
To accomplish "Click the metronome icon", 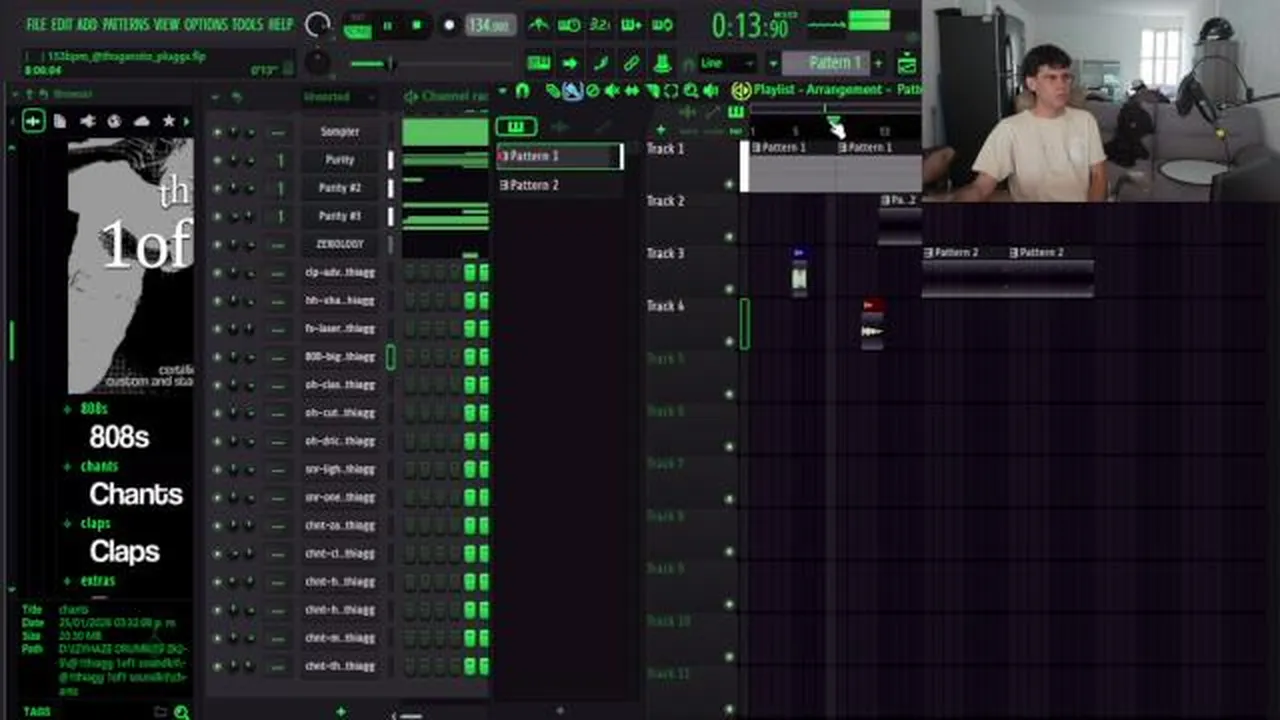I will (538, 25).
